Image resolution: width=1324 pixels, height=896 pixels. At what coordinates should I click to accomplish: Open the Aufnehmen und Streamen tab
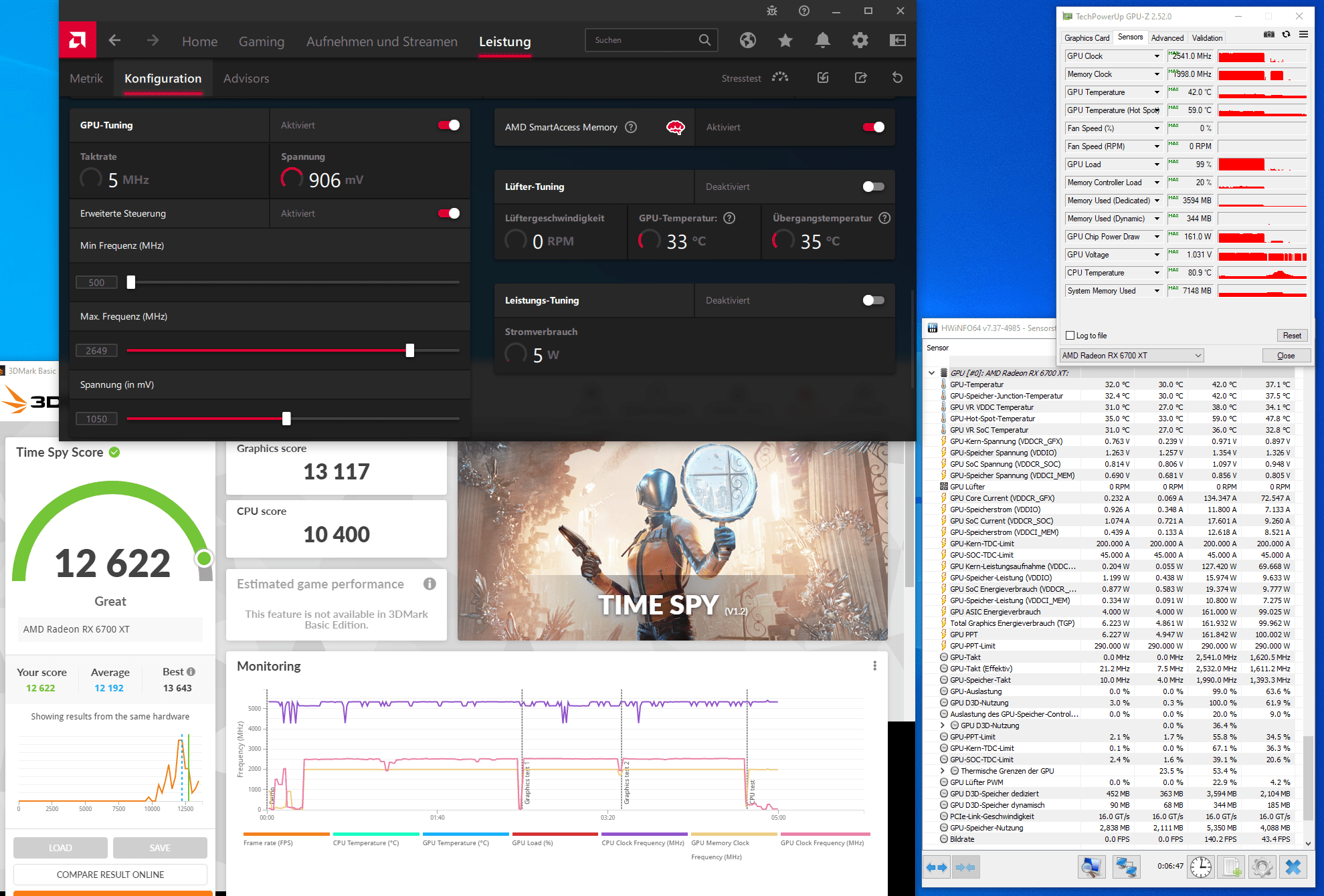tap(382, 41)
